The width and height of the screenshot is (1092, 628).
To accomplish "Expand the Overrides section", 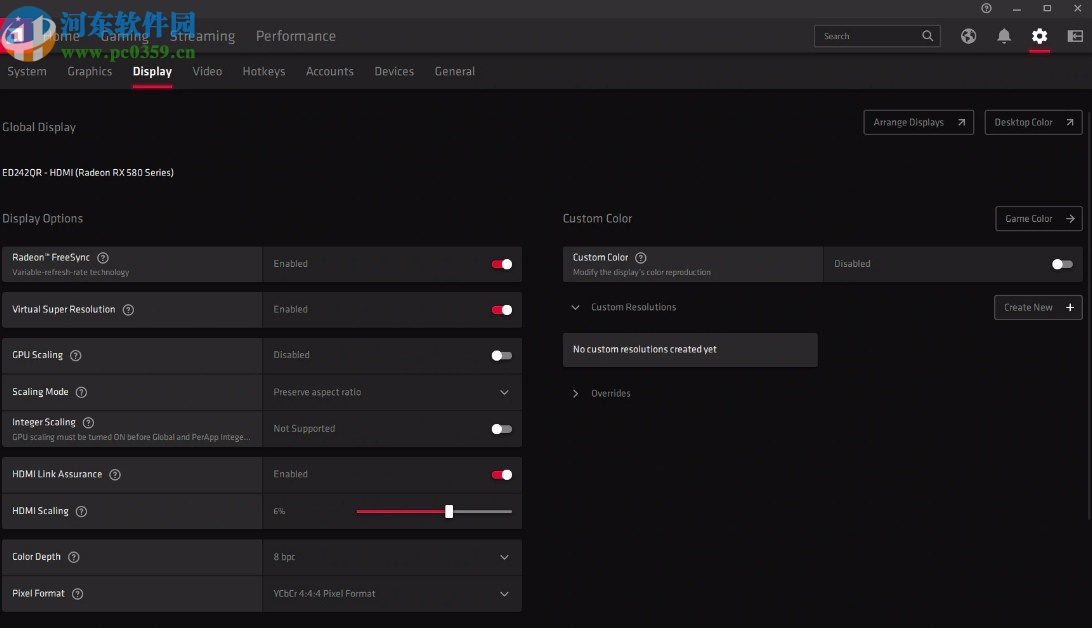I will 575,393.
